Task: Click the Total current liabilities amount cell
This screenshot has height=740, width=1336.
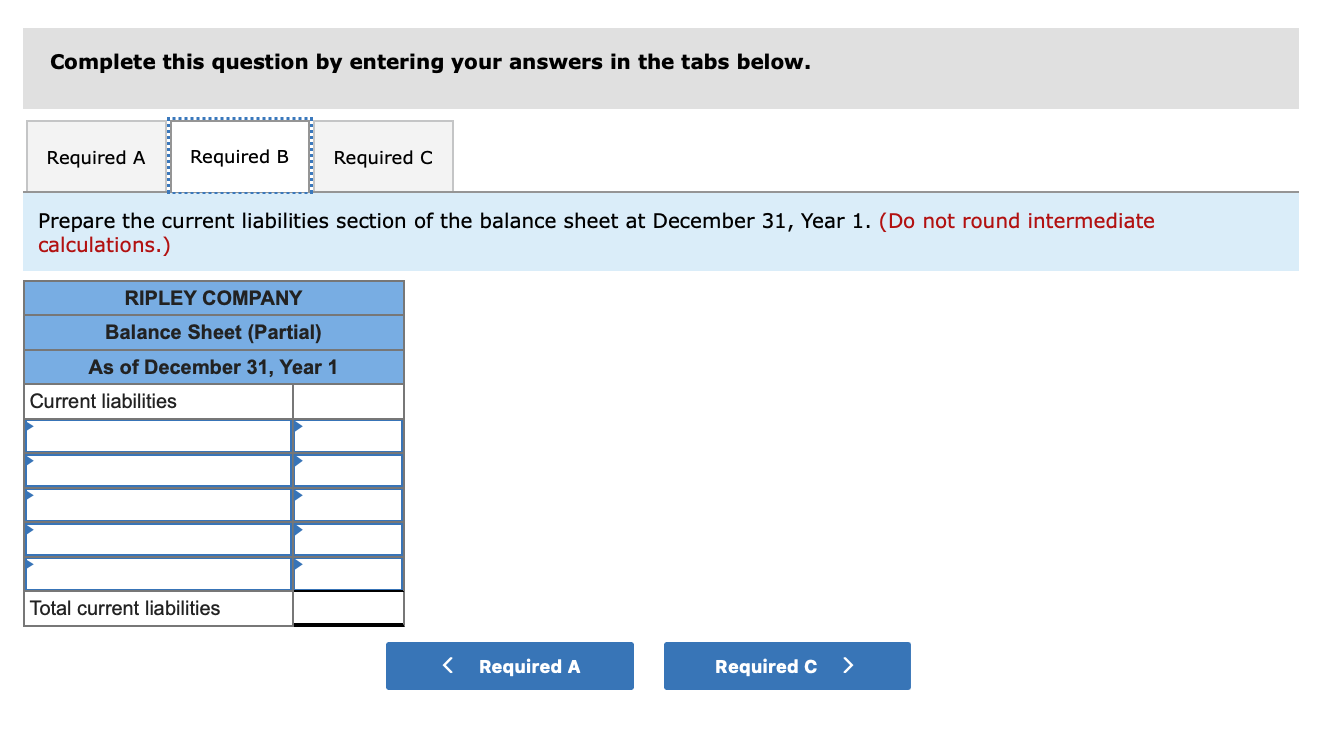Action: coord(348,608)
